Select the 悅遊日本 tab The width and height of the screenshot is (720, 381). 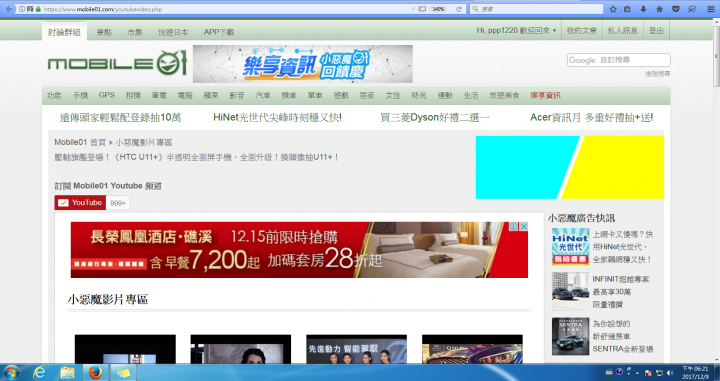click(173, 32)
